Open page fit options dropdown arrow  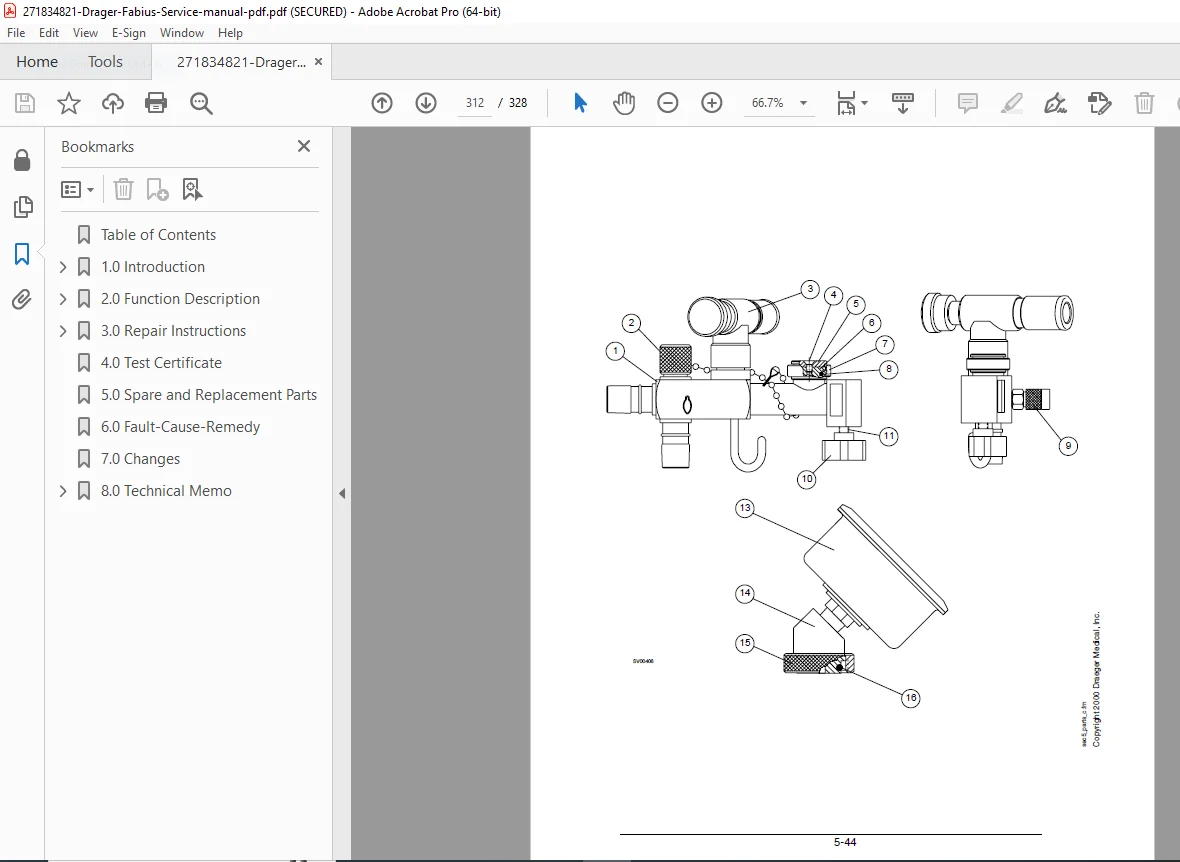(x=864, y=103)
